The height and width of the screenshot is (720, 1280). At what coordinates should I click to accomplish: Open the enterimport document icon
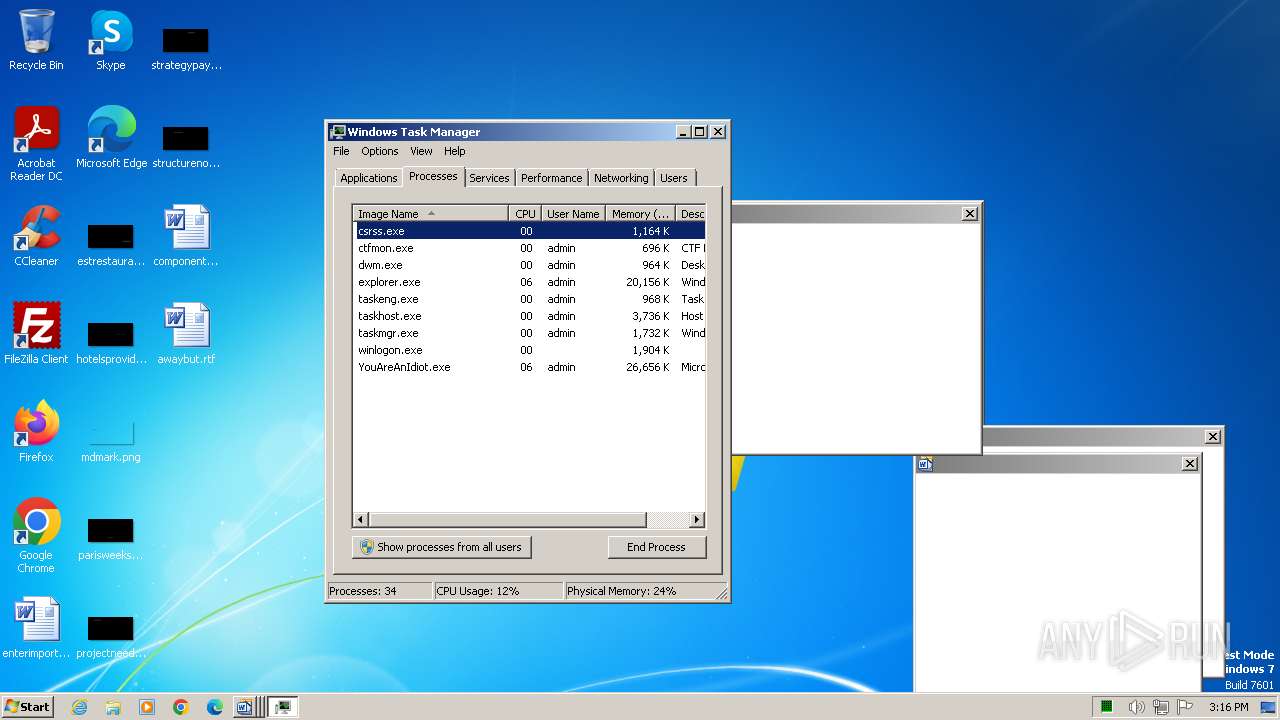pos(36,628)
